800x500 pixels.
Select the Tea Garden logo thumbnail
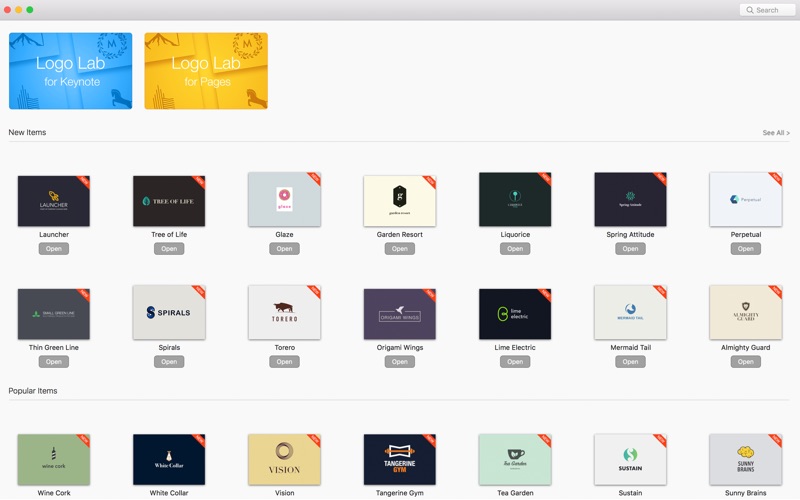point(515,460)
